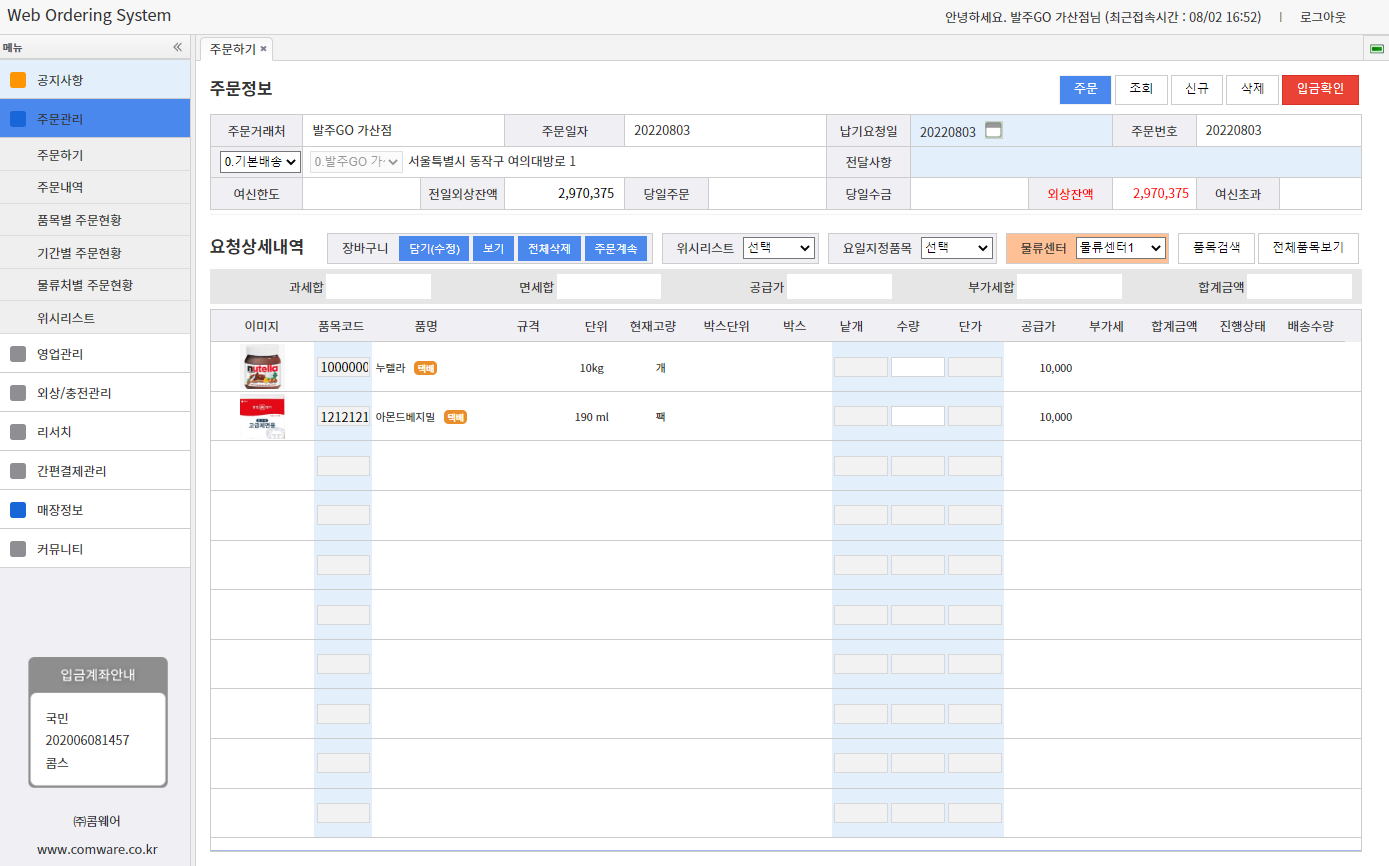Screen dimensions: 1389x866
Task: Open the 발주GO 가산점 address dropdown
Action: click(357, 161)
